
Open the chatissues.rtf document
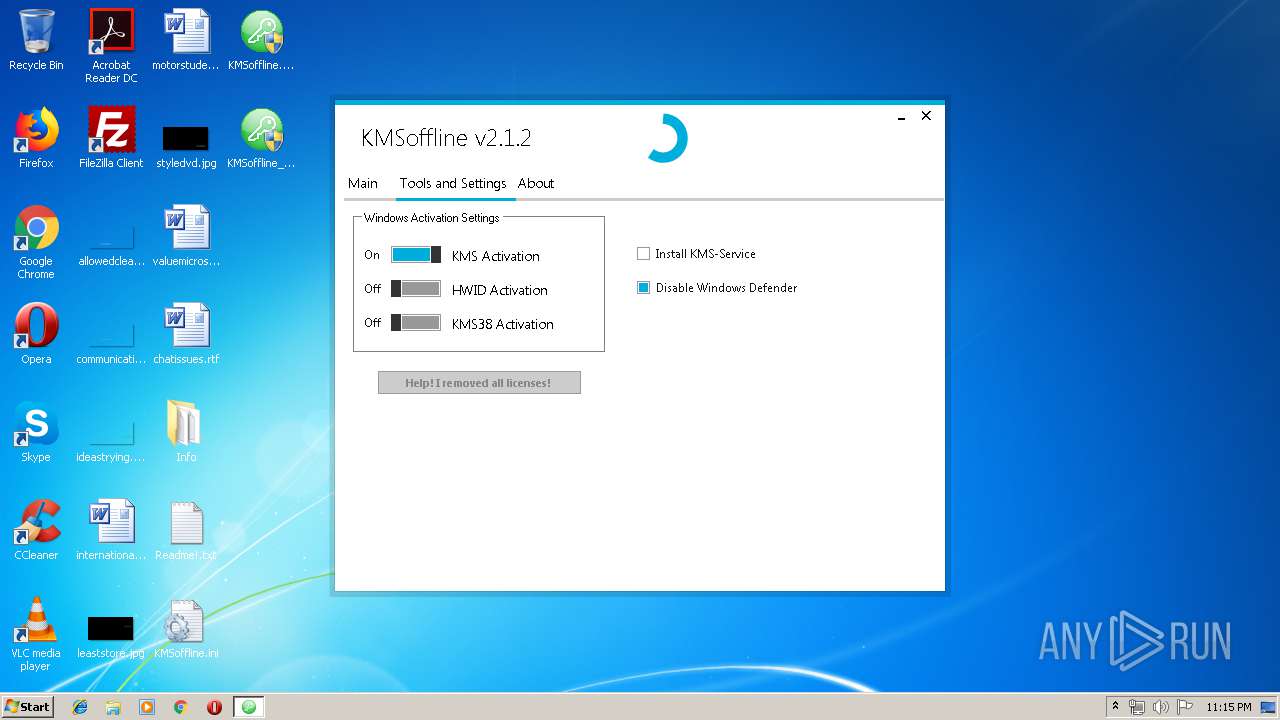coord(186,334)
